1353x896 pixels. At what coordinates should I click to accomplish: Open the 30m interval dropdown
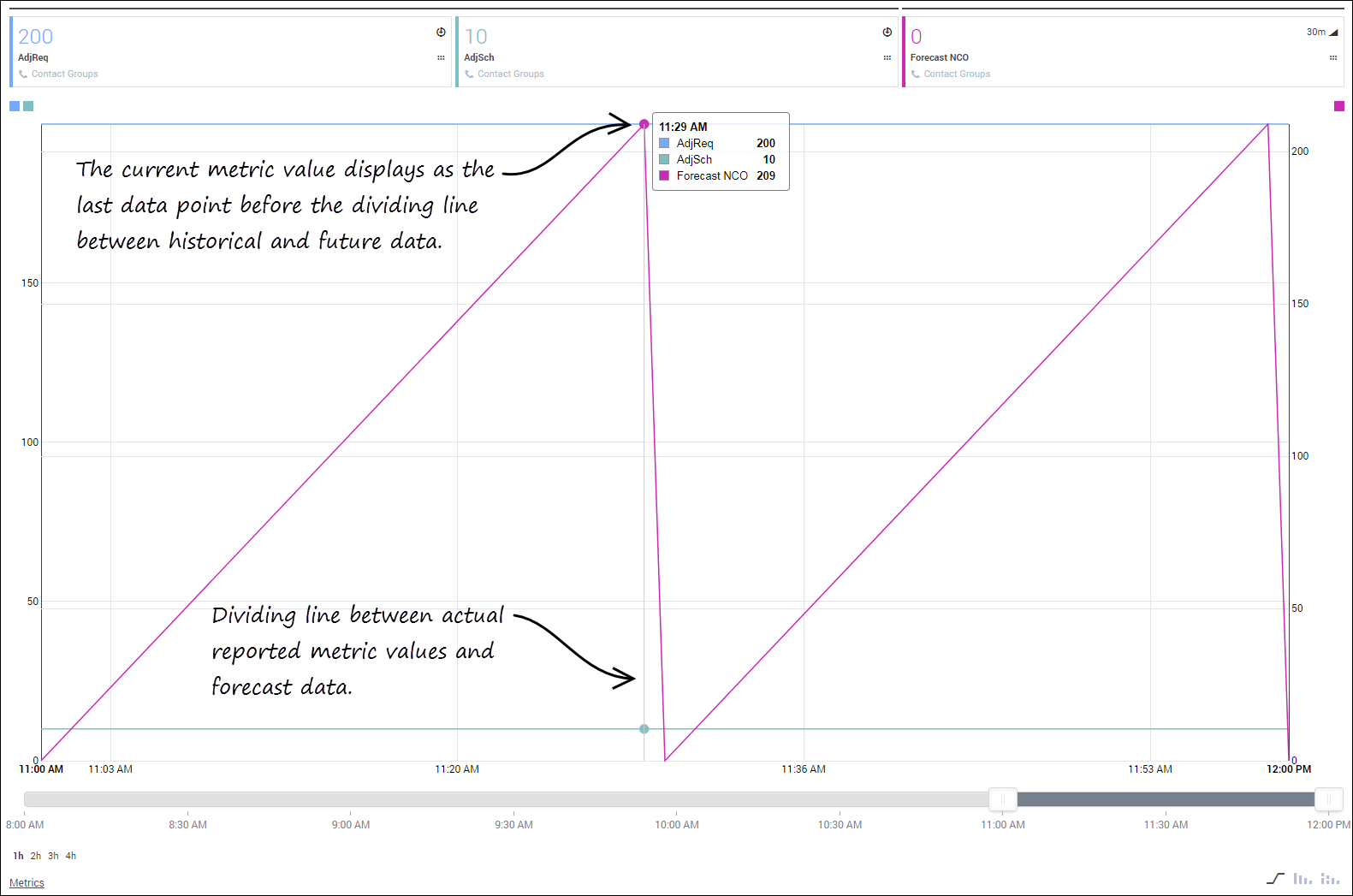tap(1322, 32)
